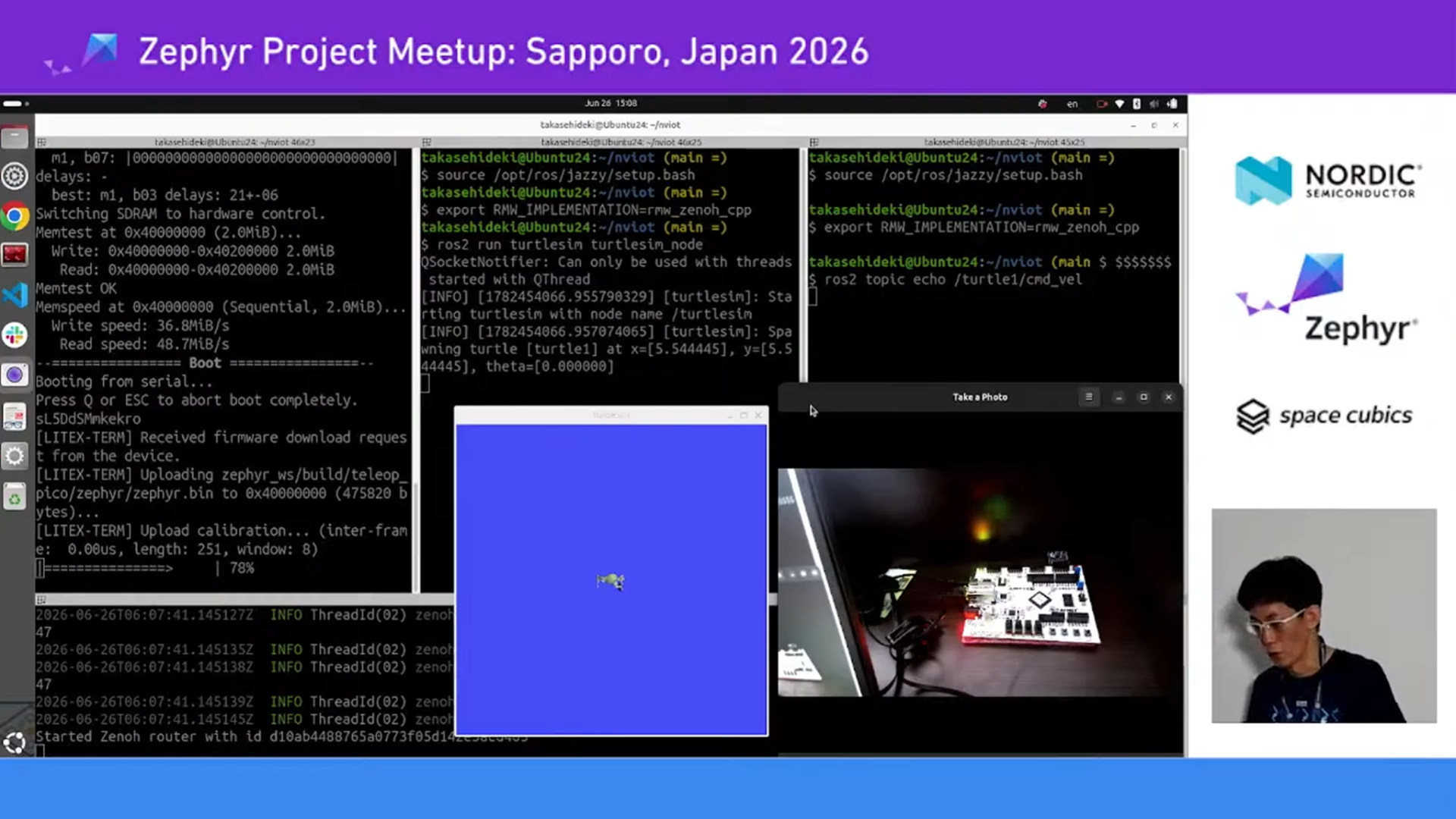Click the 'ros2 topic echo /turtle1/cmd_vel' command line

click(953, 280)
